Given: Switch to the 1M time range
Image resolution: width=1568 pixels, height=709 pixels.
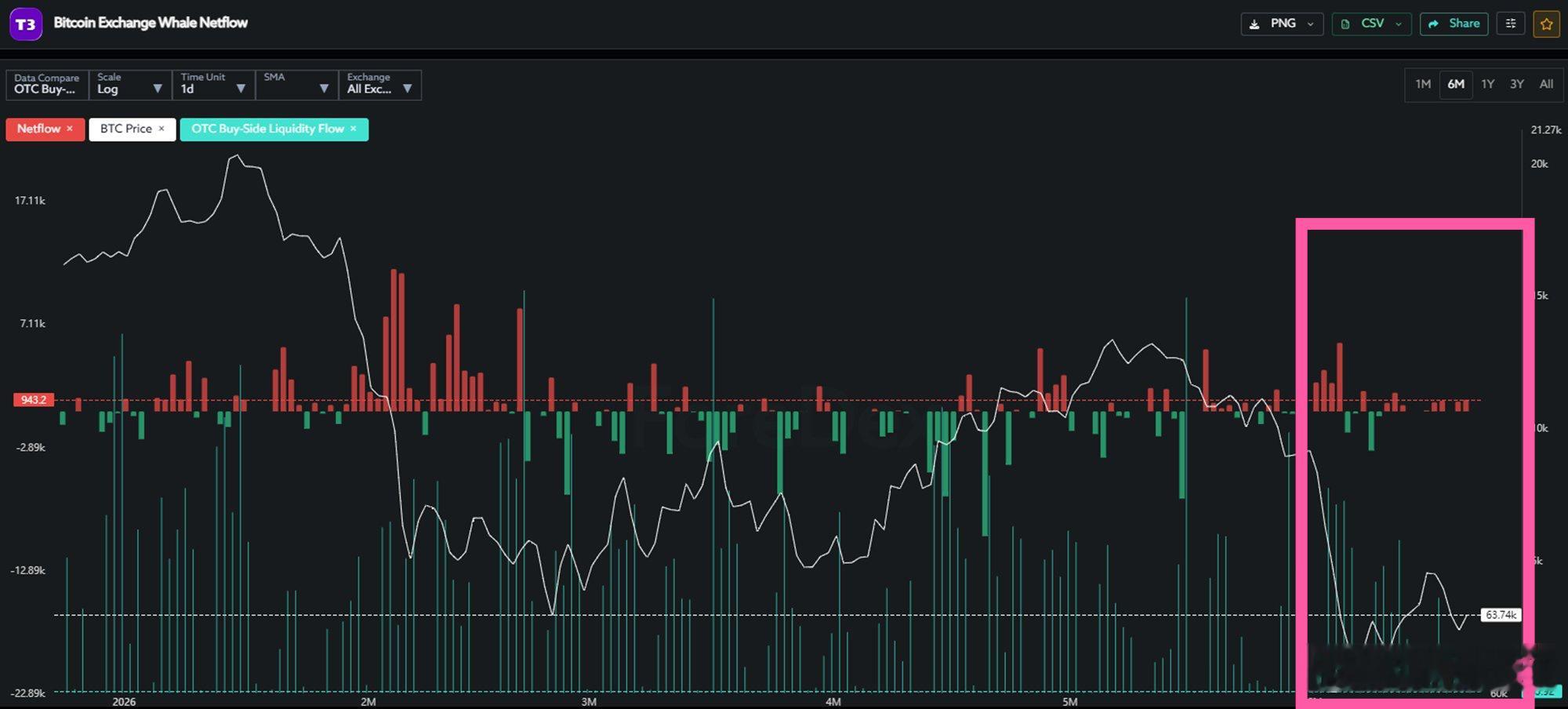Looking at the screenshot, I should (1423, 85).
